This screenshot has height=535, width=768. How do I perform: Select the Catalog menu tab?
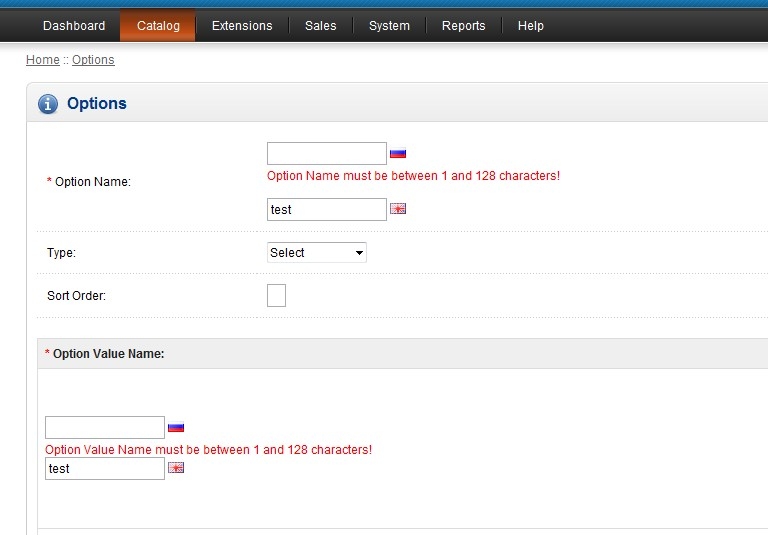pyautogui.click(x=158, y=26)
